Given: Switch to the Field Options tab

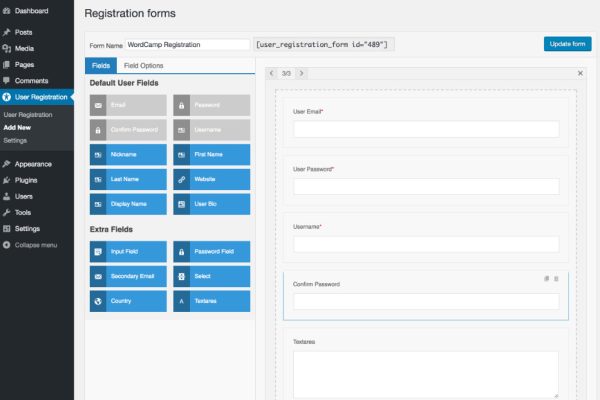Looking at the screenshot, I should pyautogui.click(x=143, y=65).
